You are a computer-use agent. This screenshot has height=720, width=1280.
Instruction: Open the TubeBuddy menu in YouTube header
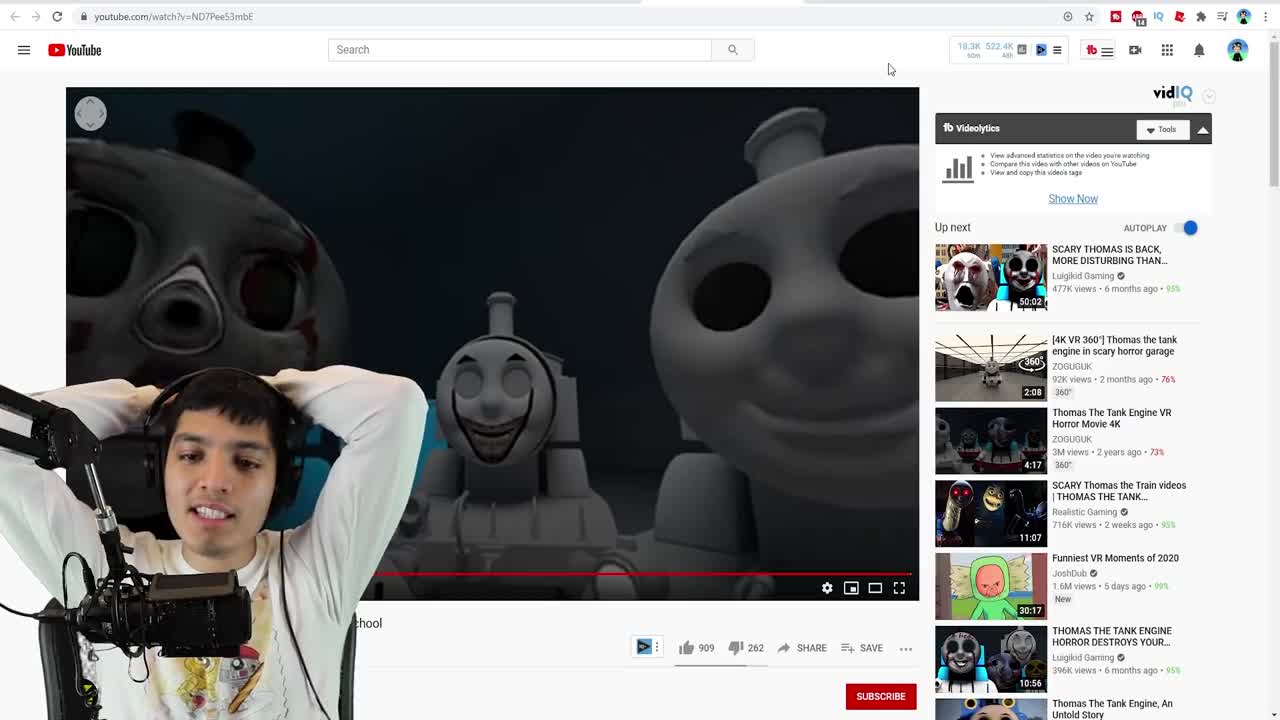coord(1100,50)
